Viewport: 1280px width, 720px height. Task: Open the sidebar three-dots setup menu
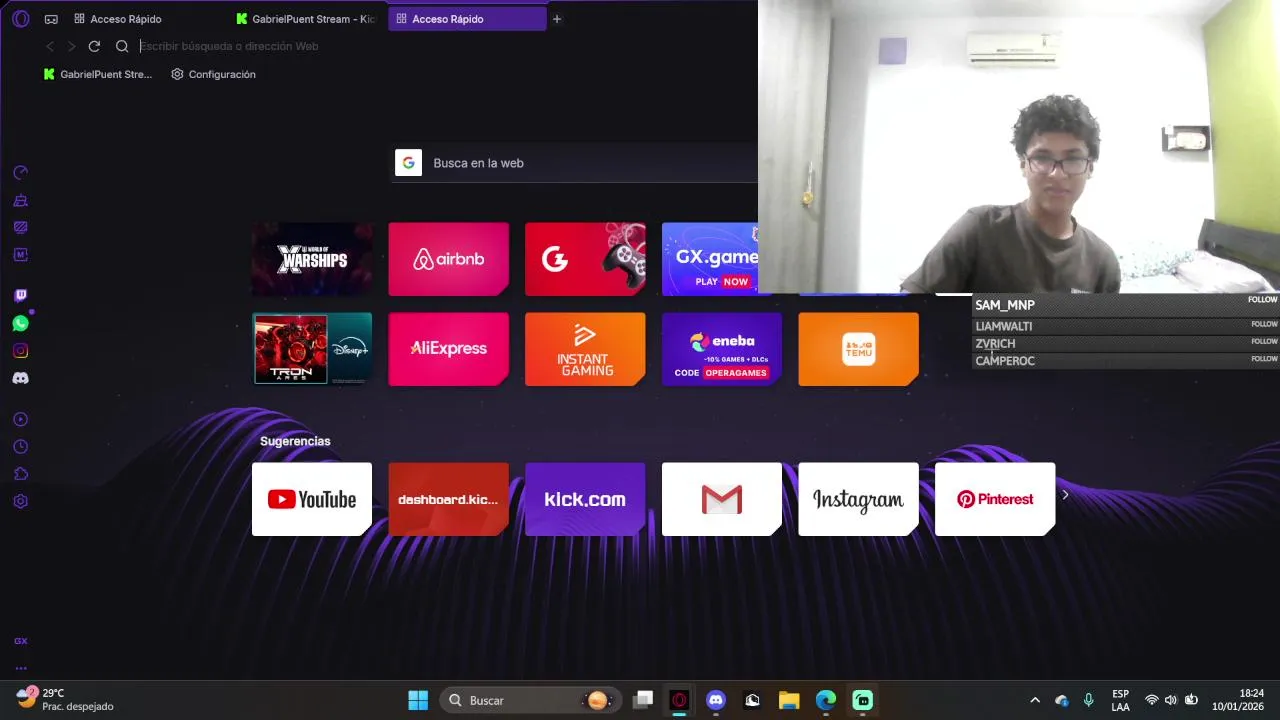(x=20, y=668)
